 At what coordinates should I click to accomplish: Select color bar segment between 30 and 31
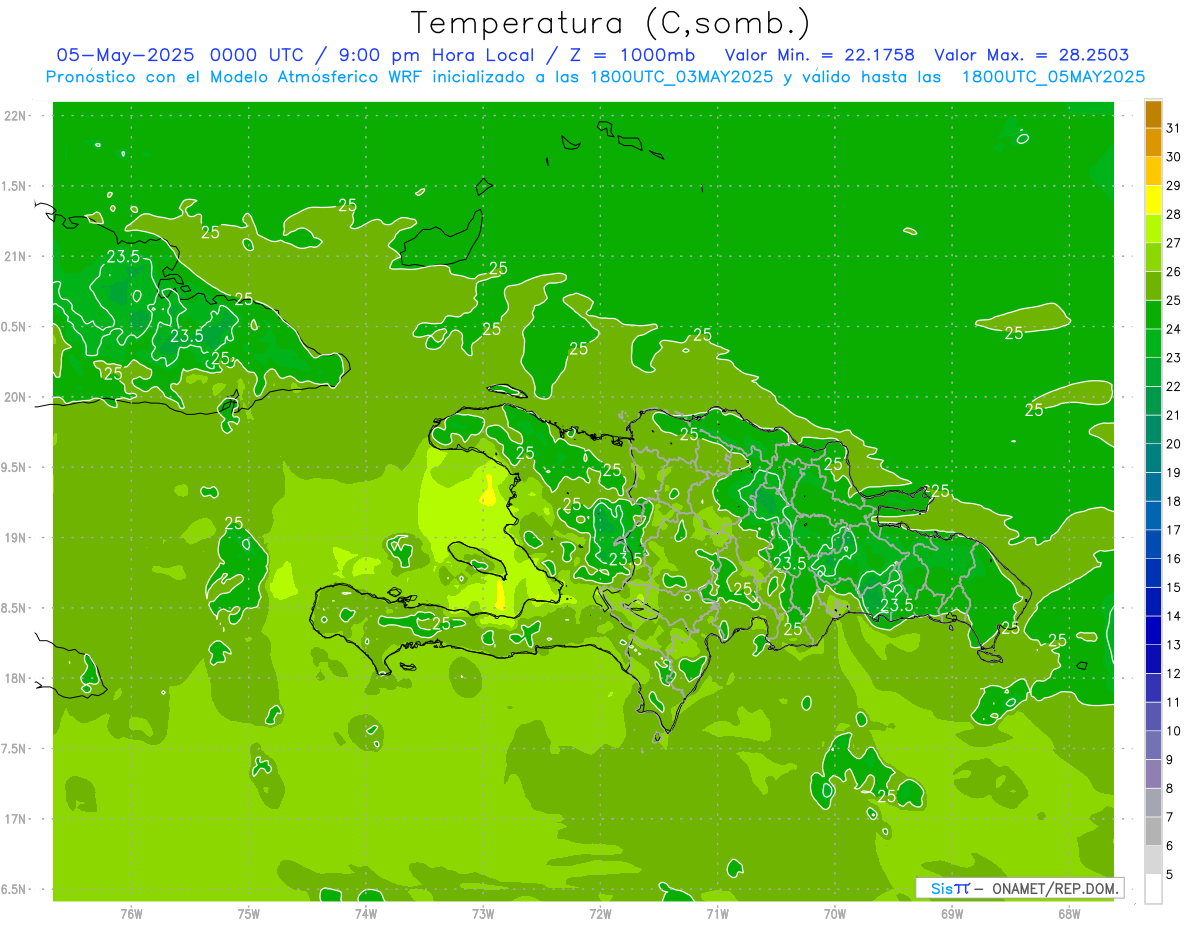click(x=1153, y=142)
